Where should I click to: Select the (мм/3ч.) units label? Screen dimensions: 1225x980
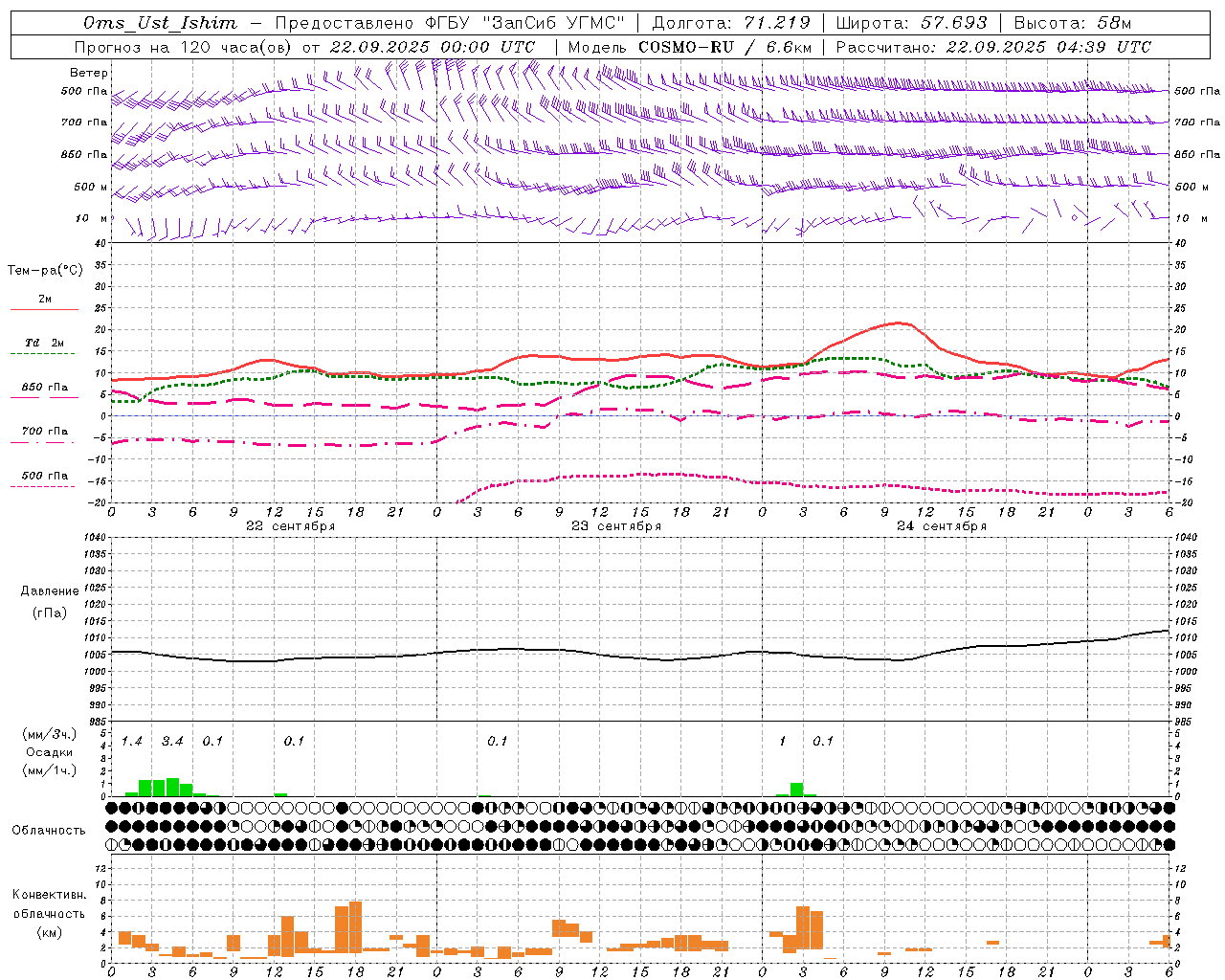(50, 735)
